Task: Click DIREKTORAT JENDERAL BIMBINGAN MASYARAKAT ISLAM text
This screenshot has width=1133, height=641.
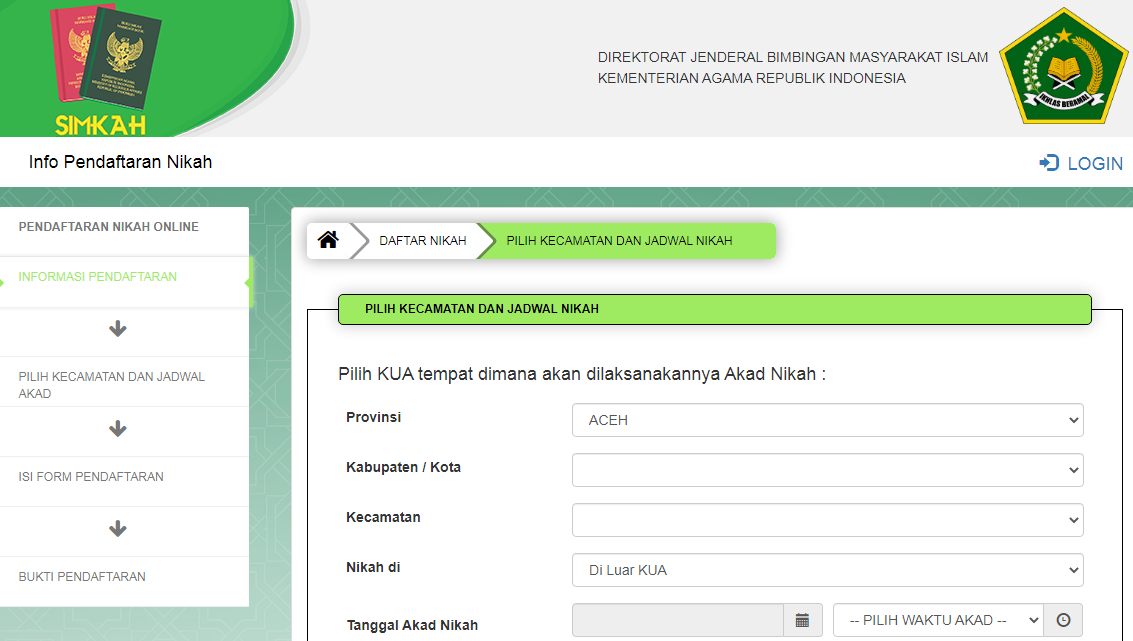Action: (x=793, y=57)
